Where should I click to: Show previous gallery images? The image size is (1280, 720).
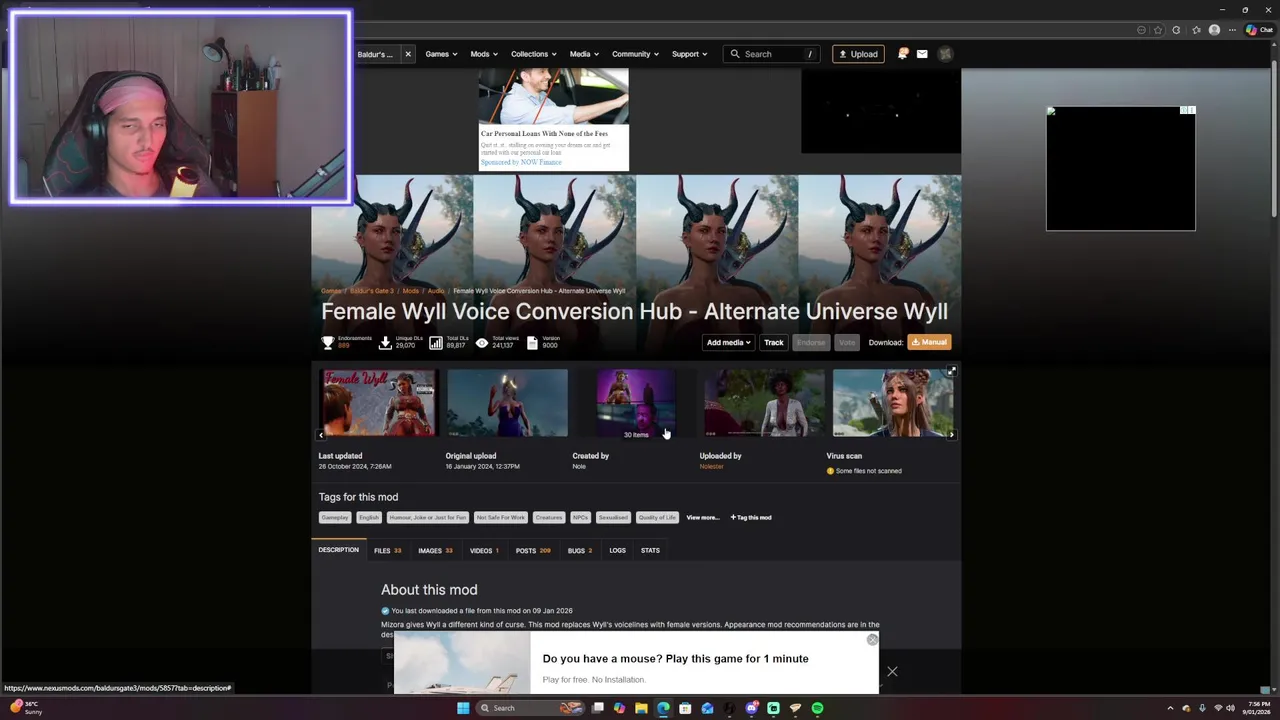(x=321, y=435)
